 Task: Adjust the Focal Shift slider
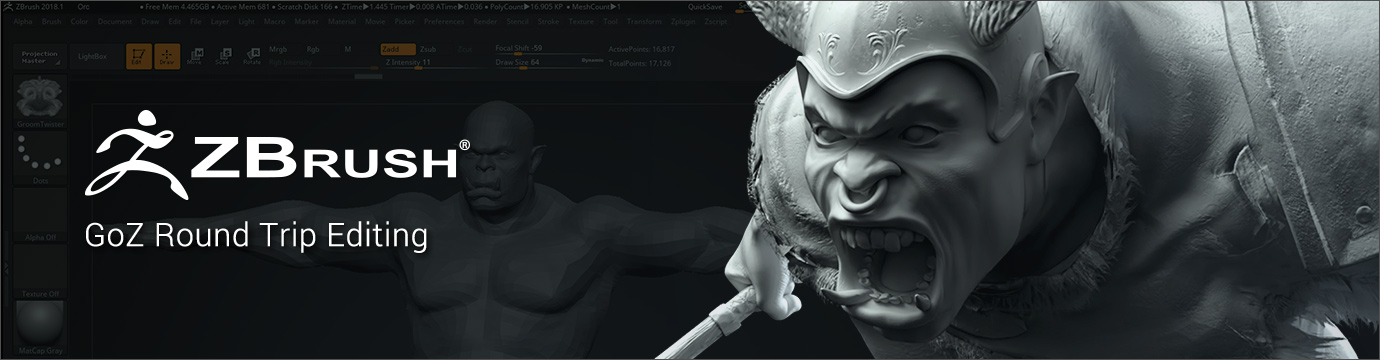(x=548, y=49)
